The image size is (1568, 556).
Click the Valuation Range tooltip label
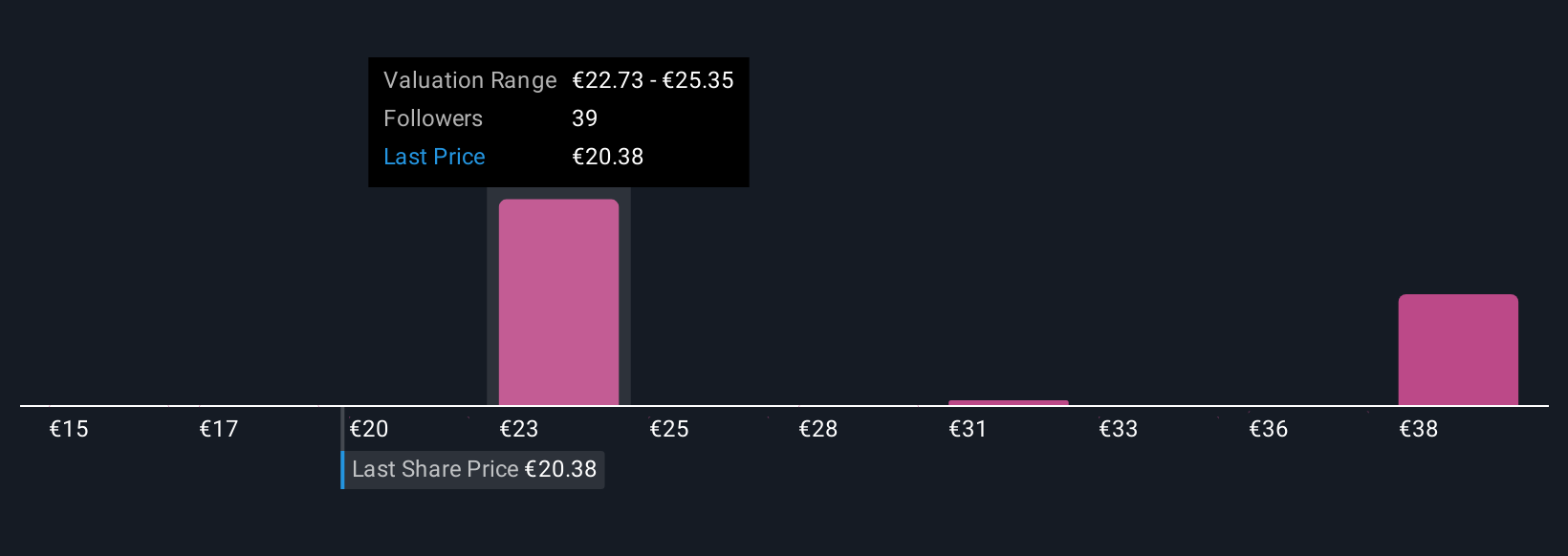469,80
